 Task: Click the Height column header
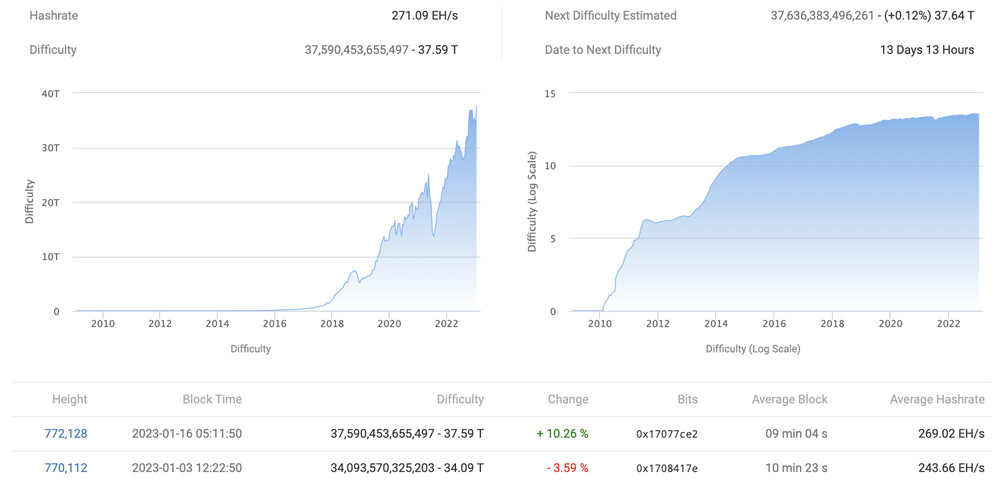coord(69,399)
